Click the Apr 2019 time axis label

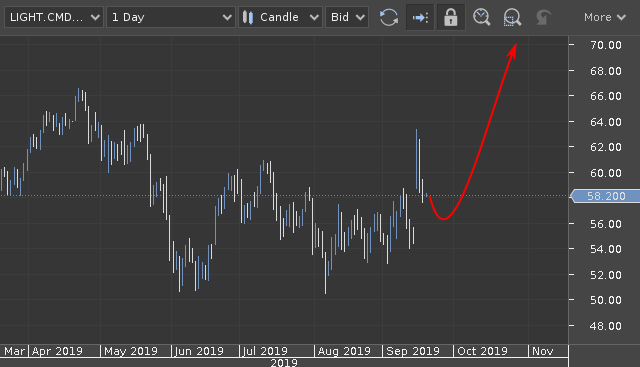coord(57,351)
